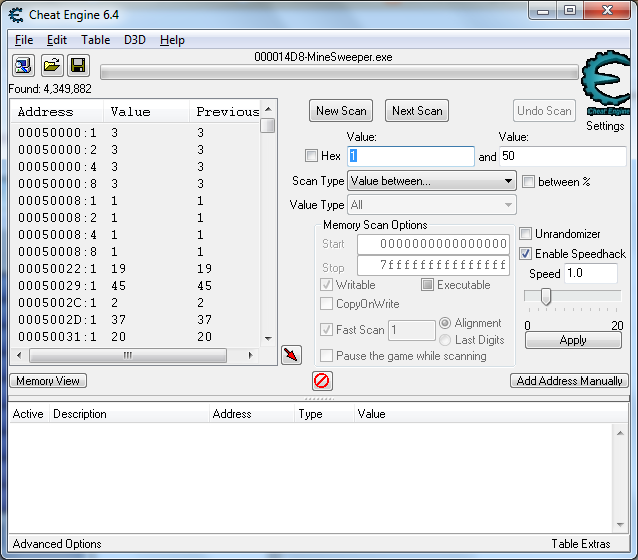Viewport: 638px width, 560px height.
Task: Click cheat table scroll up arrow
Action: [x=620, y=433]
